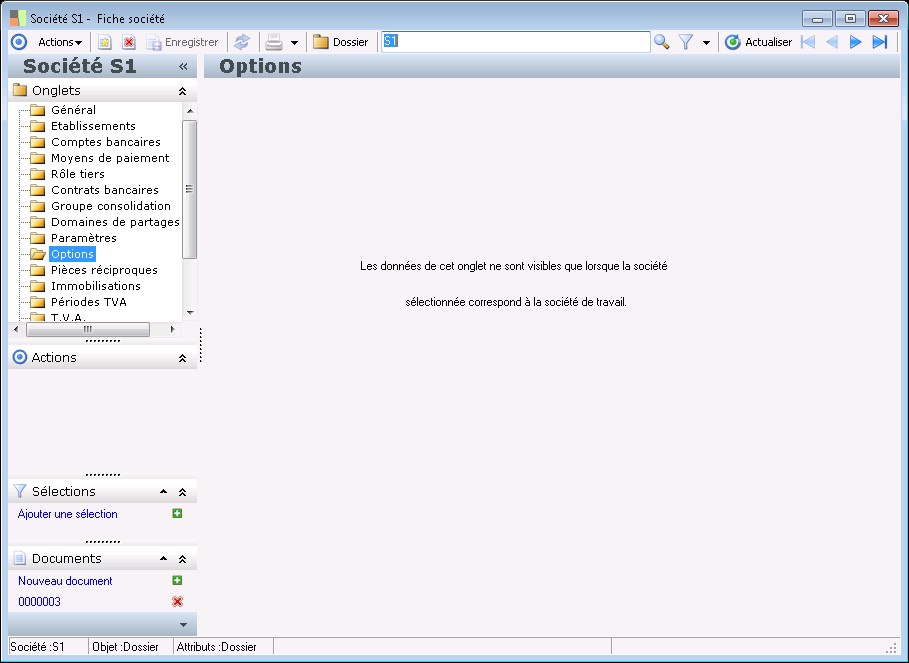Image resolution: width=909 pixels, height=663 pixels.
Task: Click the tree scroll down arrow
Action: click(190, 313)
